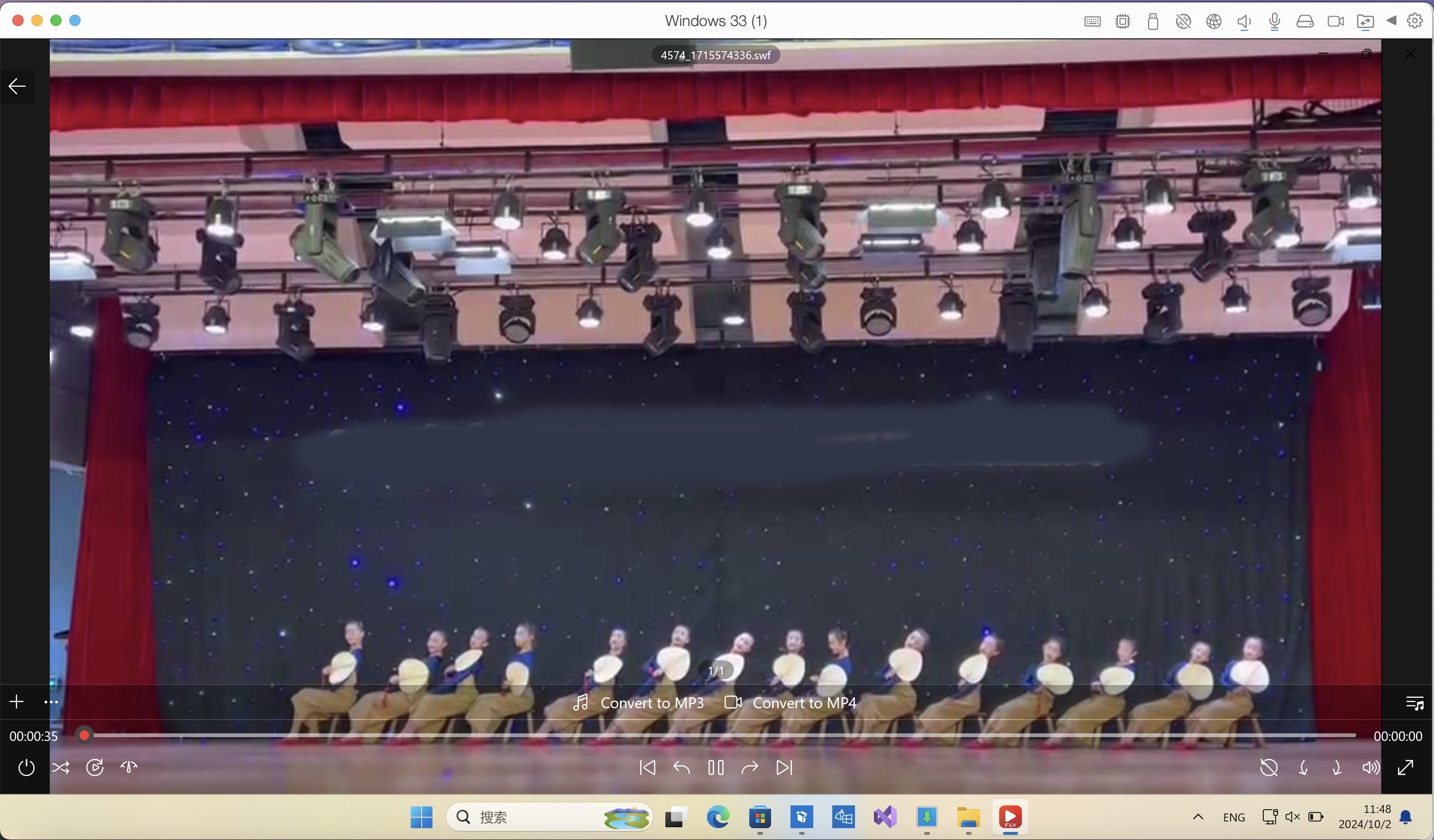Expand the more options ellipsis menu
This screenshot has height=840, width=1434.
point(51,702)
